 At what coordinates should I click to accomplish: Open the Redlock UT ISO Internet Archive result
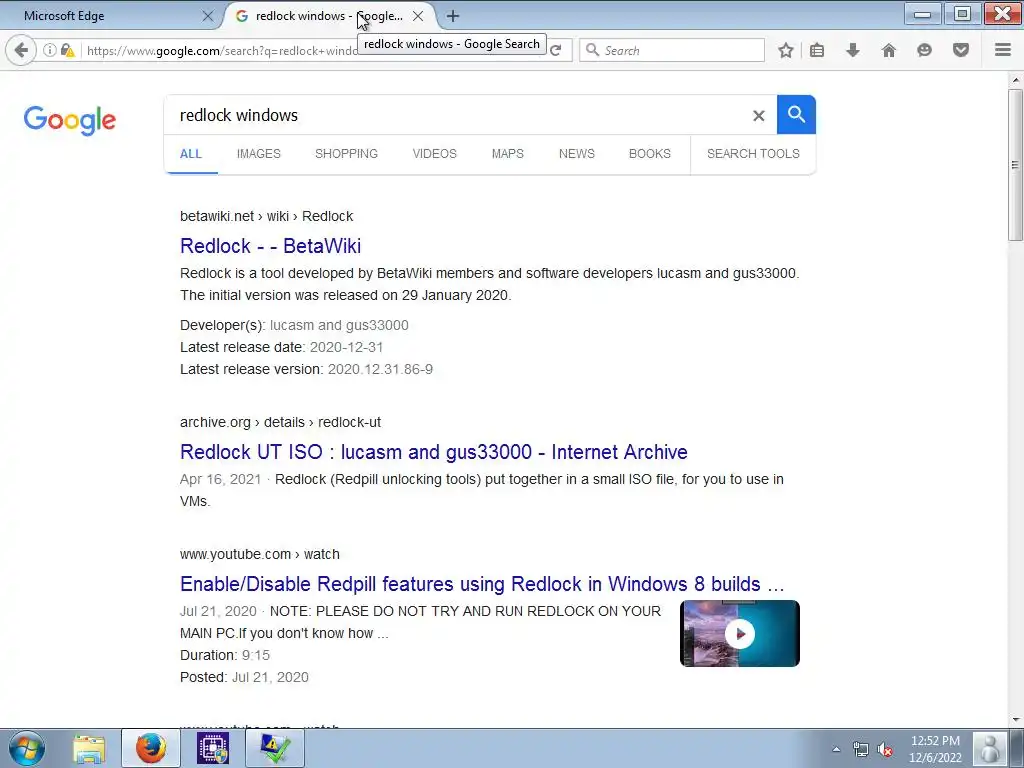[434, 452]
